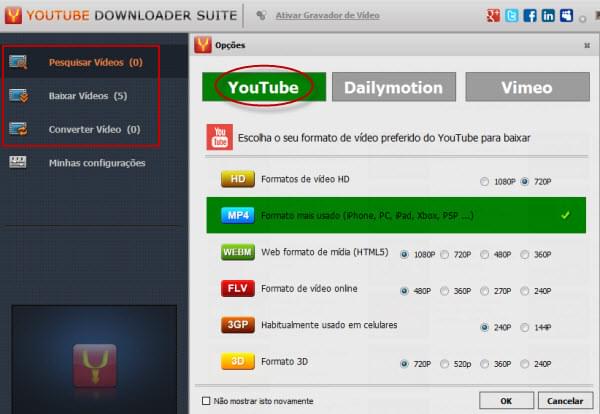The height and width of the screenshot is (414, 600).
Task: Select WEBM 1080P radio button
Action: pos(404,254)
